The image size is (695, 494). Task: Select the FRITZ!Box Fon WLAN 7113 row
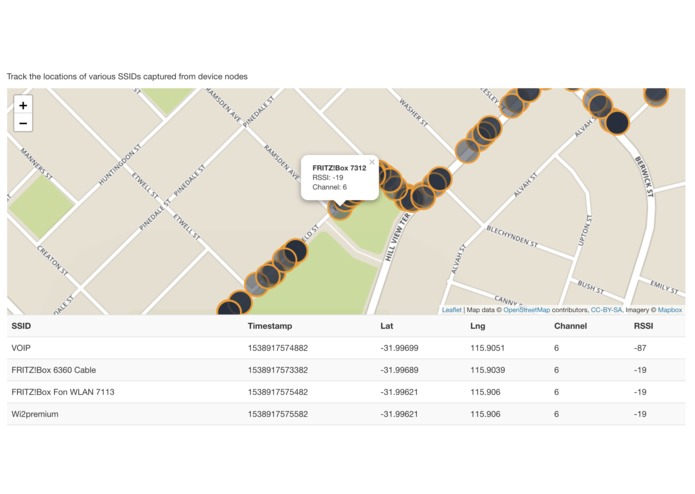pos(346,392)
